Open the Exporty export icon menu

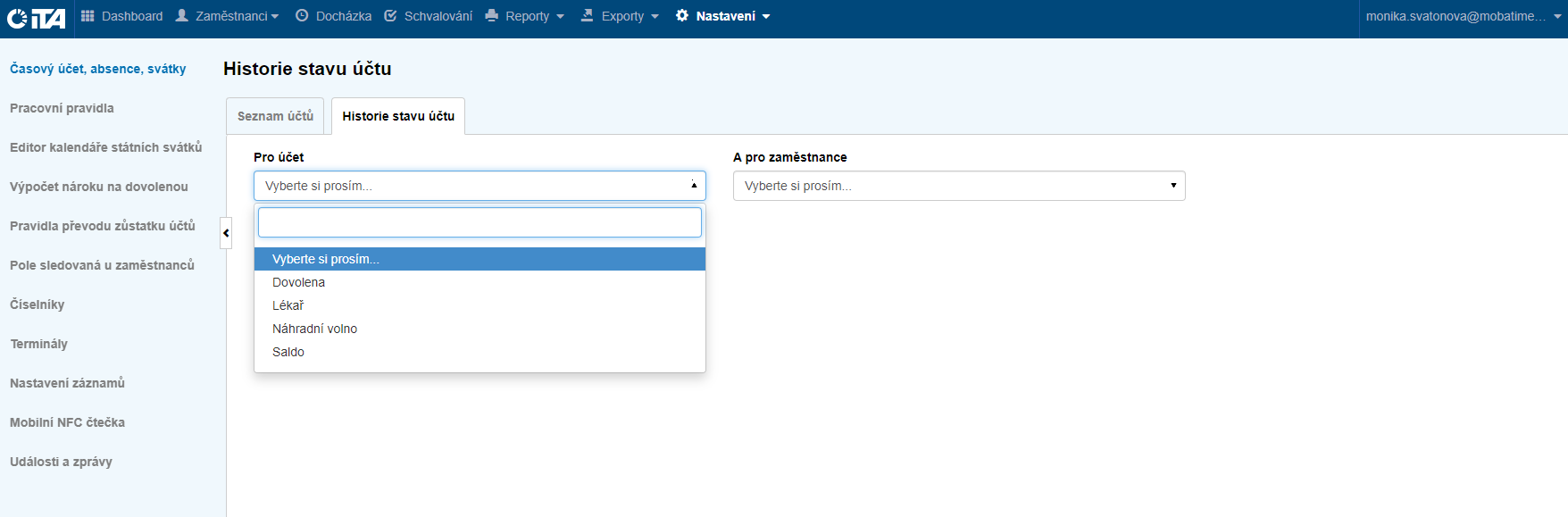[x=587, y=16]
